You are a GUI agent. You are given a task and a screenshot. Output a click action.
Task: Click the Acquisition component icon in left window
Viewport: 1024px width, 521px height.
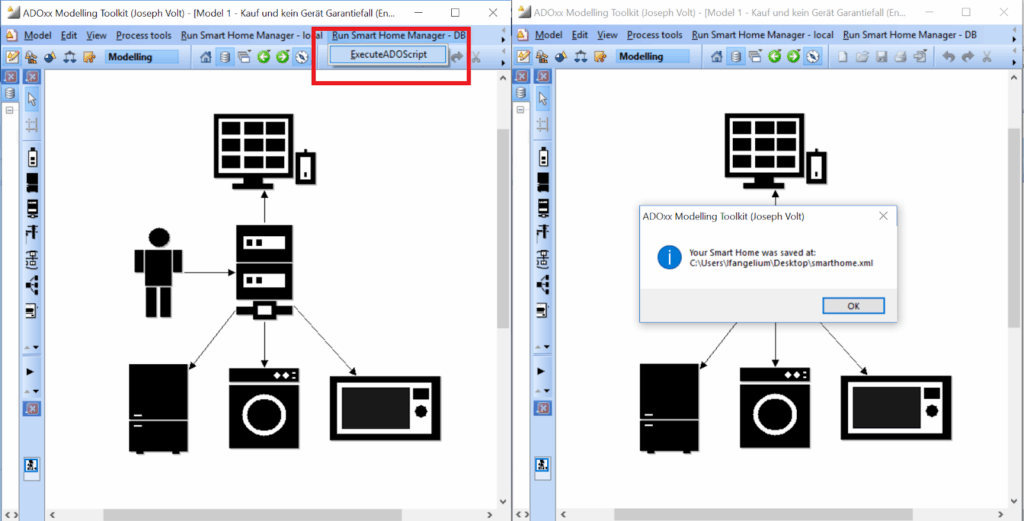pos(30,57)
